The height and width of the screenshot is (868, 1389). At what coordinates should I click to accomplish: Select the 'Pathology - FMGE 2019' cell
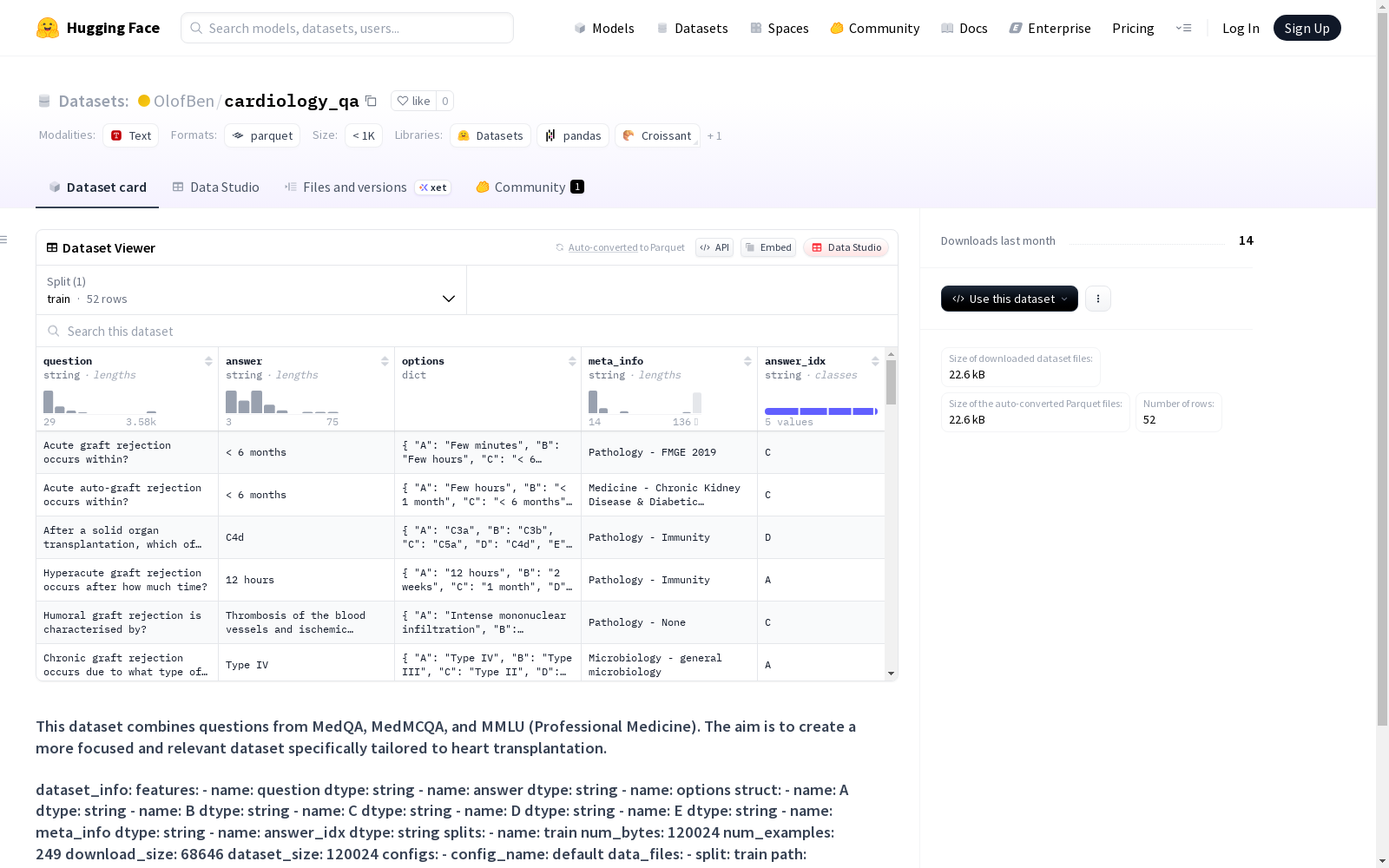click(669, 452)
